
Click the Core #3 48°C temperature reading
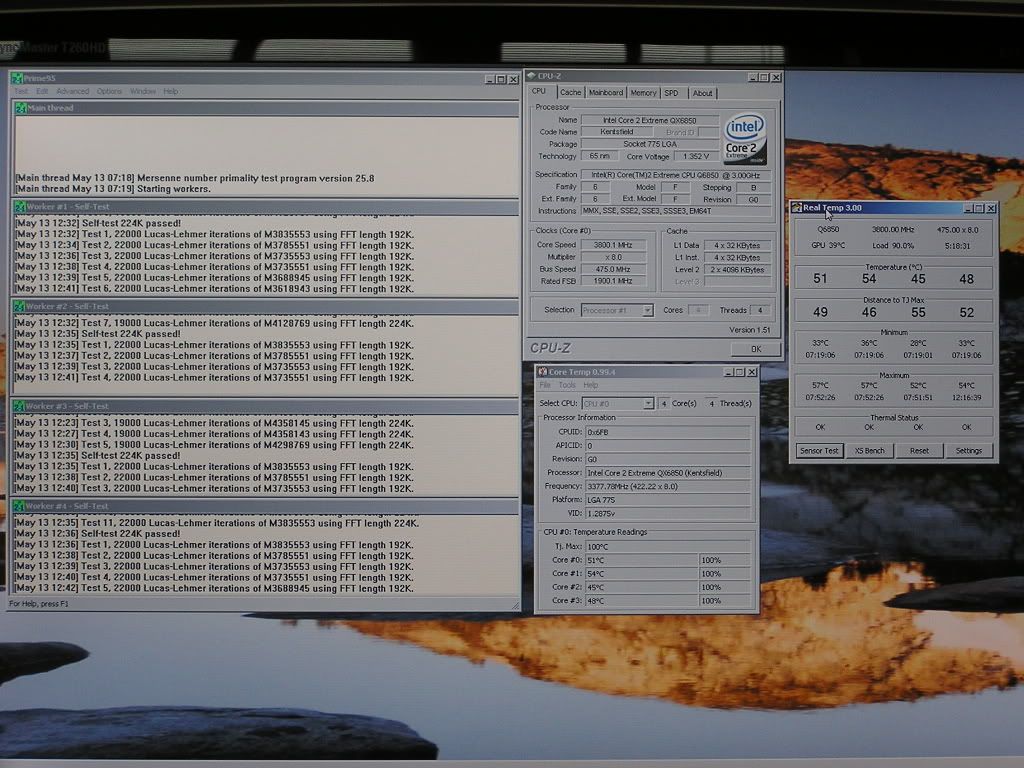pos(641,601)
